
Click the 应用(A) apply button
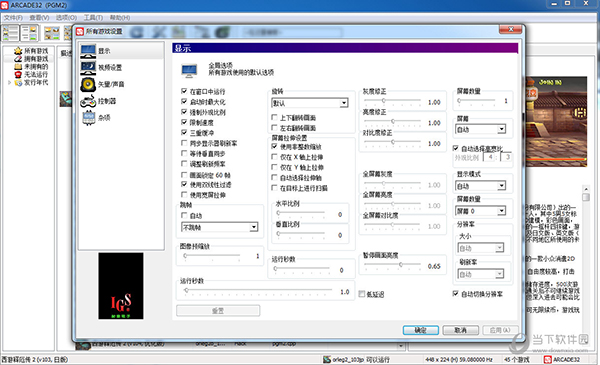tap(501, 330)
